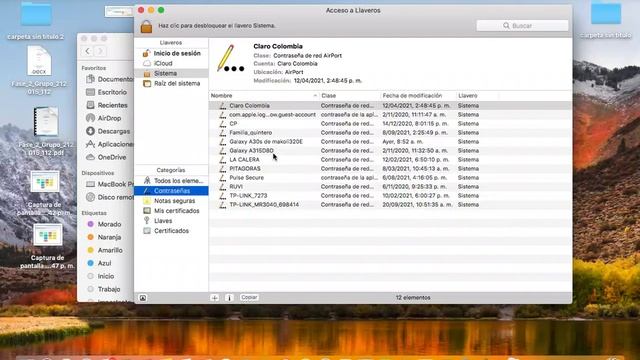Open Descargas in Finder sidebar
This screenshot has width=640, height=360.
click(x=109, y=131)
